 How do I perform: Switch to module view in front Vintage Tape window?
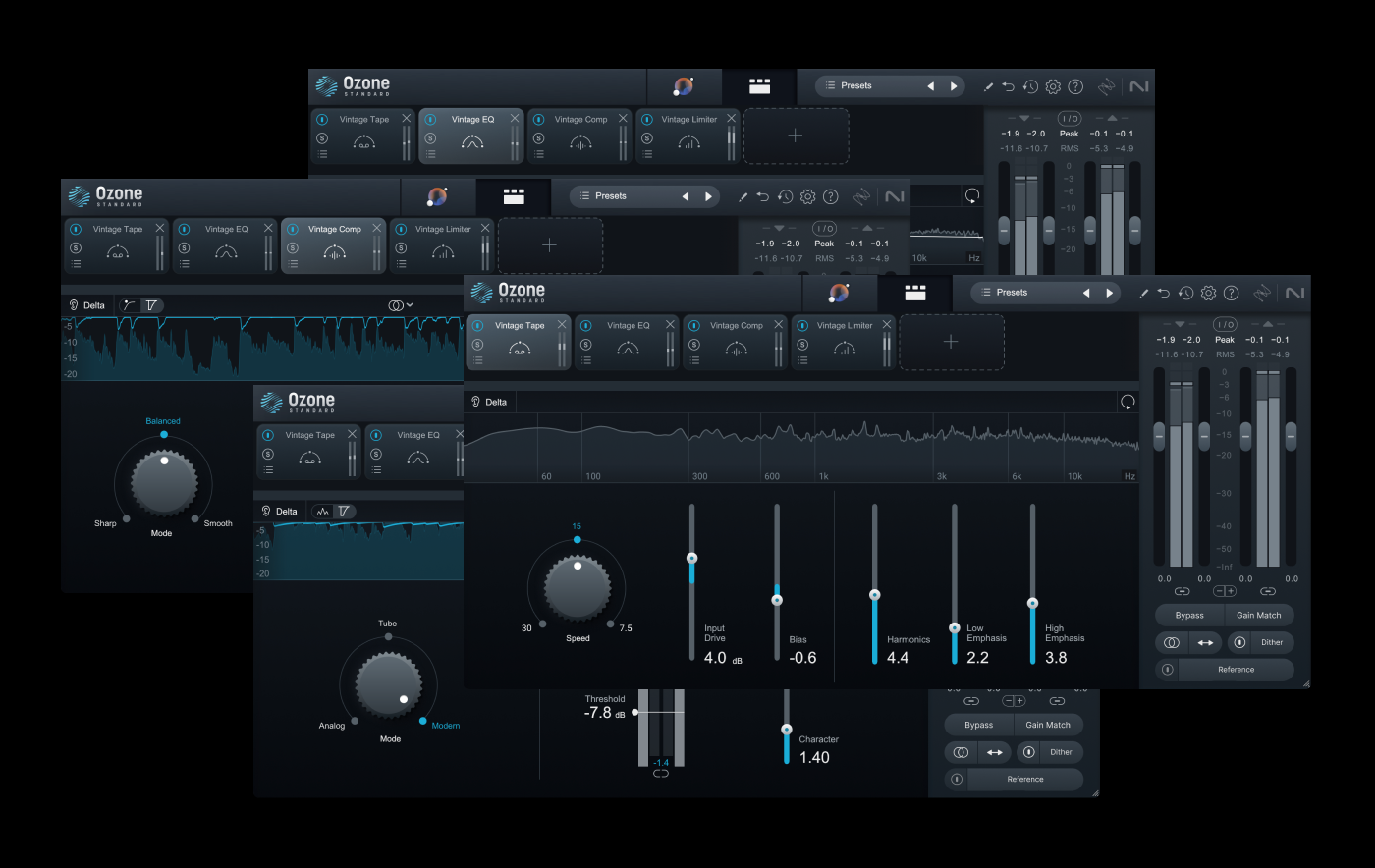(x=915, y=293)
